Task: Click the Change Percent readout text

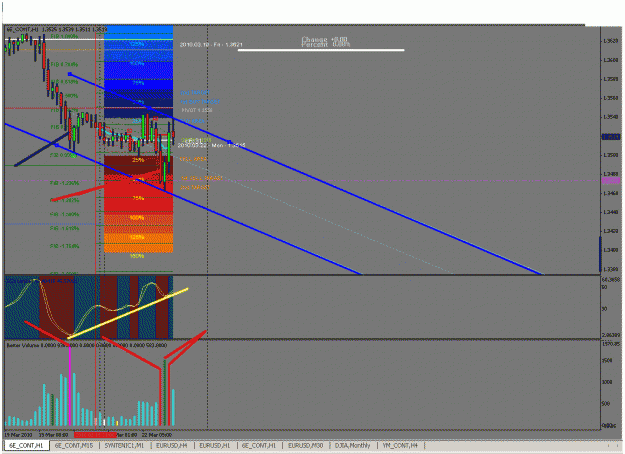Action: click(325, 42)
